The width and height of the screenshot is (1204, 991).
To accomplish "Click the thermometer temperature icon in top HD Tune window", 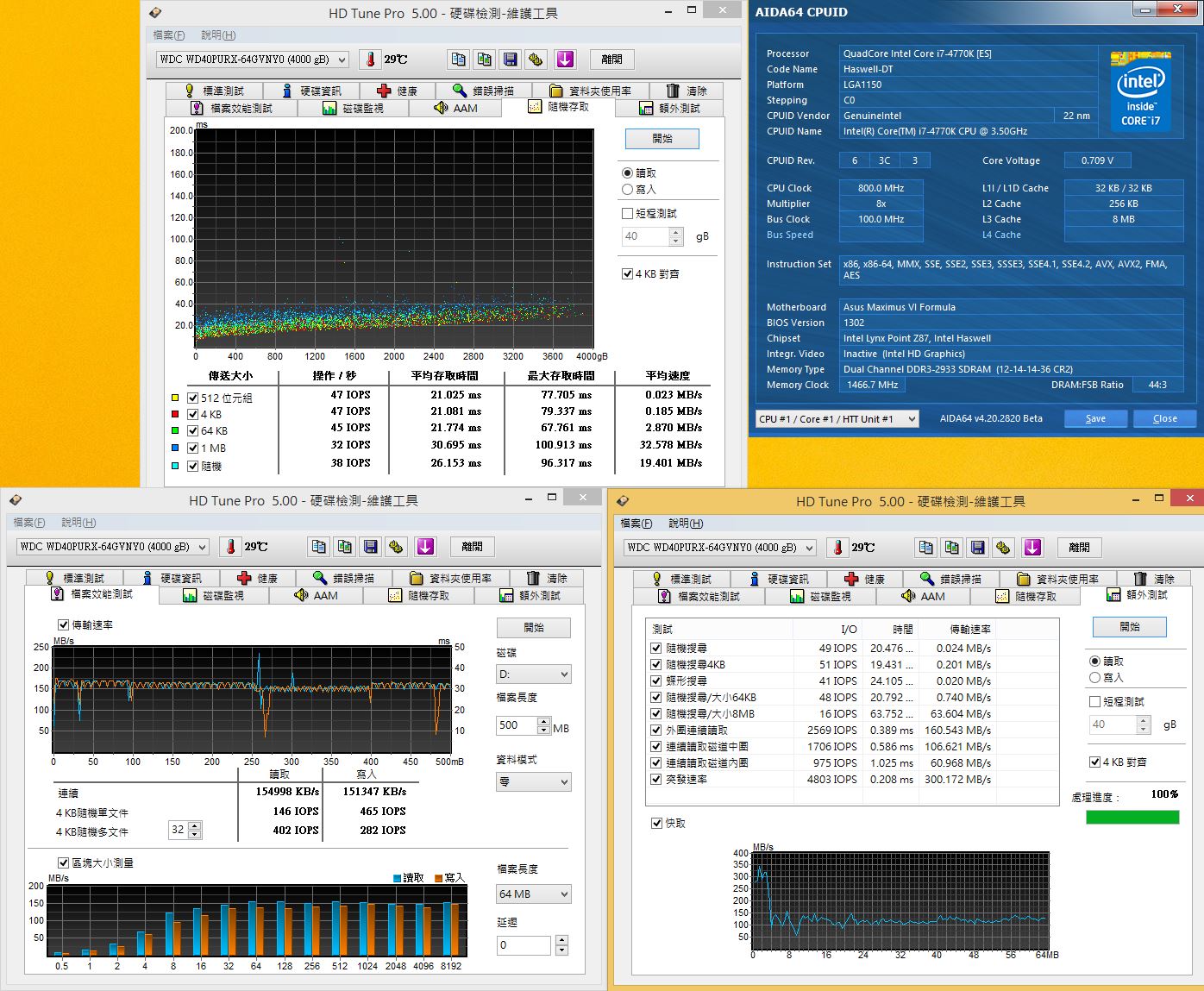I will tap(371, 60).
